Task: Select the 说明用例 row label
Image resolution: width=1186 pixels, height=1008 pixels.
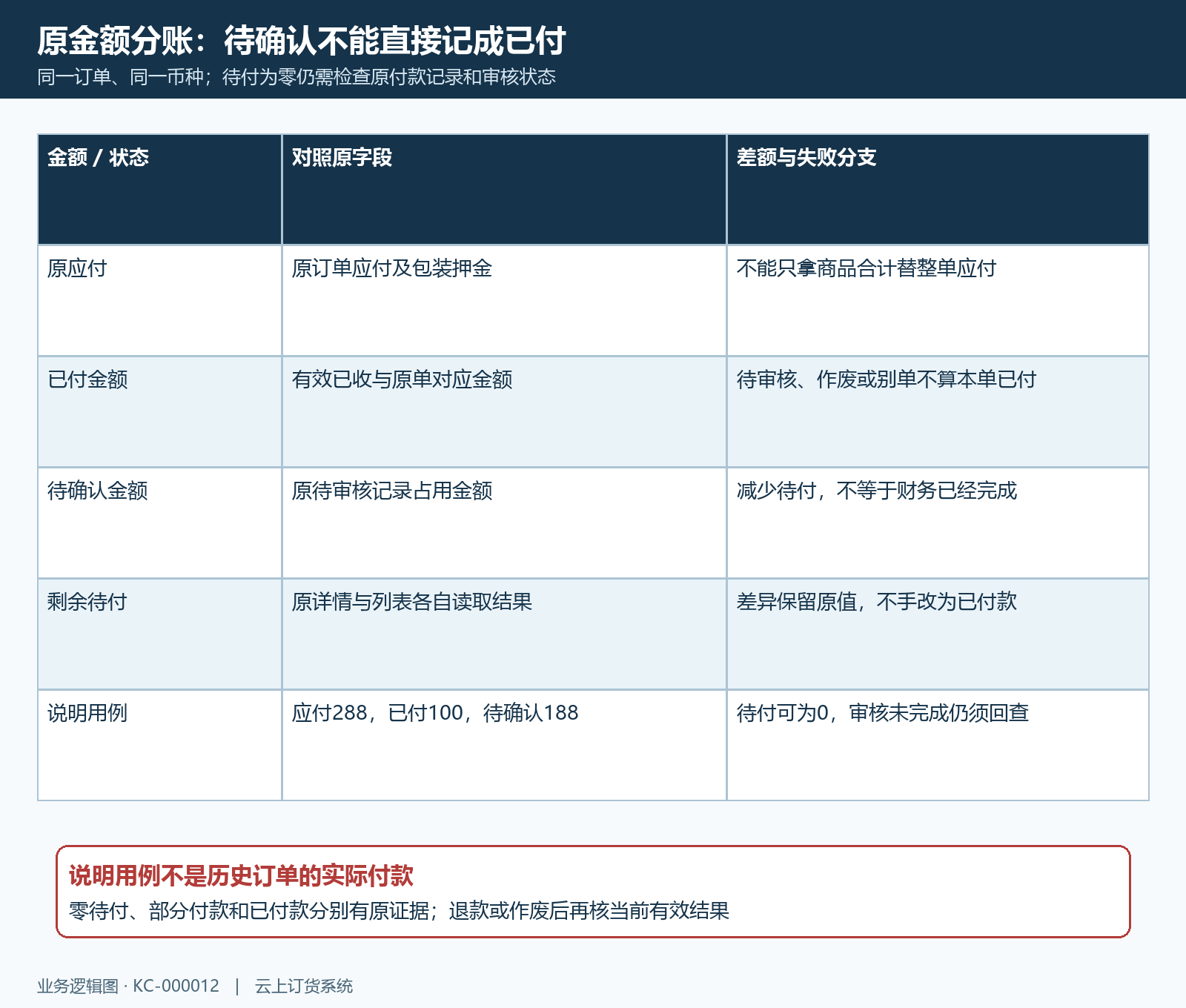Action: click(87, 713)
